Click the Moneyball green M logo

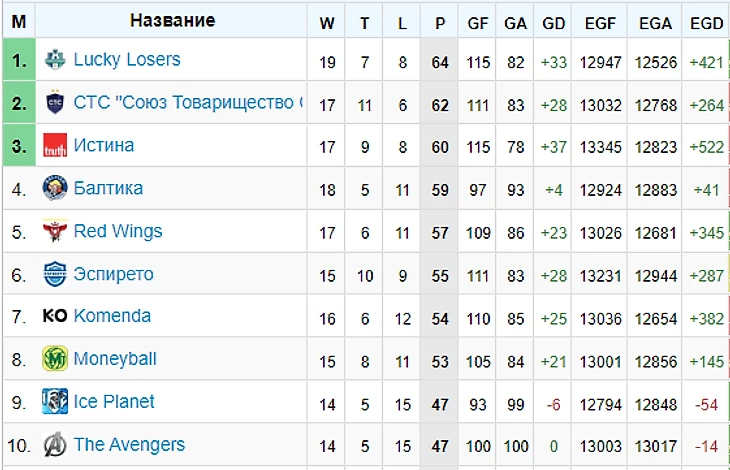click(x=55, y=359)
